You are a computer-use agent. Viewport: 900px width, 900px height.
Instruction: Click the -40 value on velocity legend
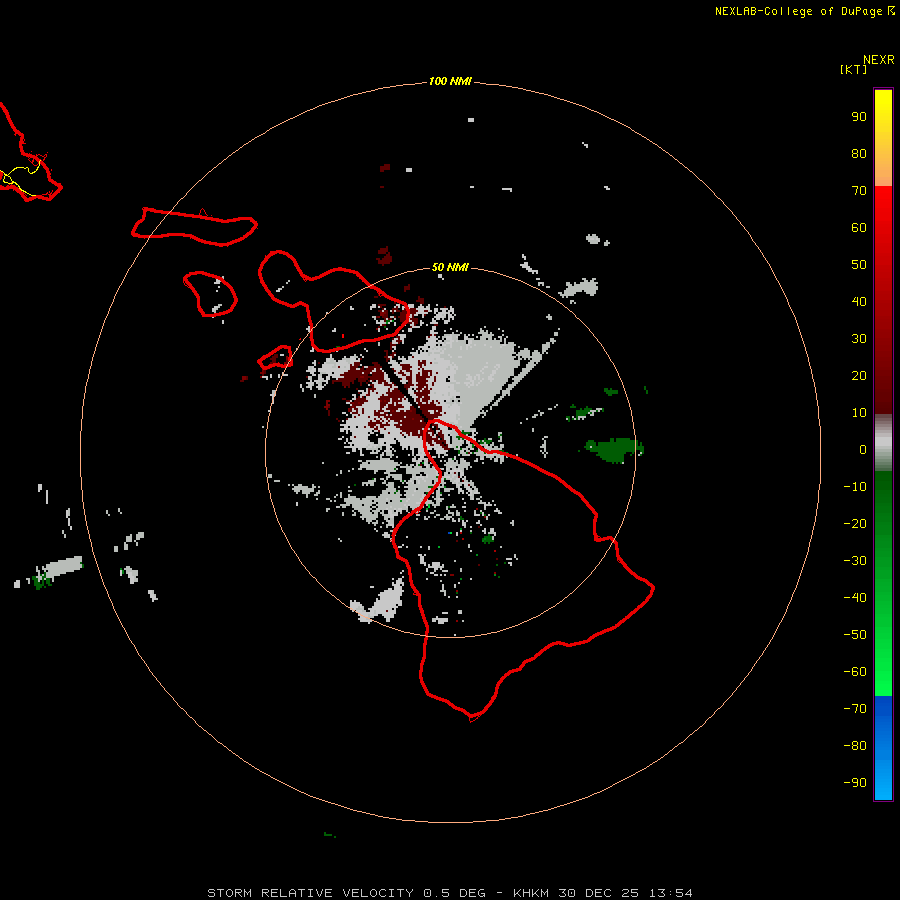click(855, 598)
